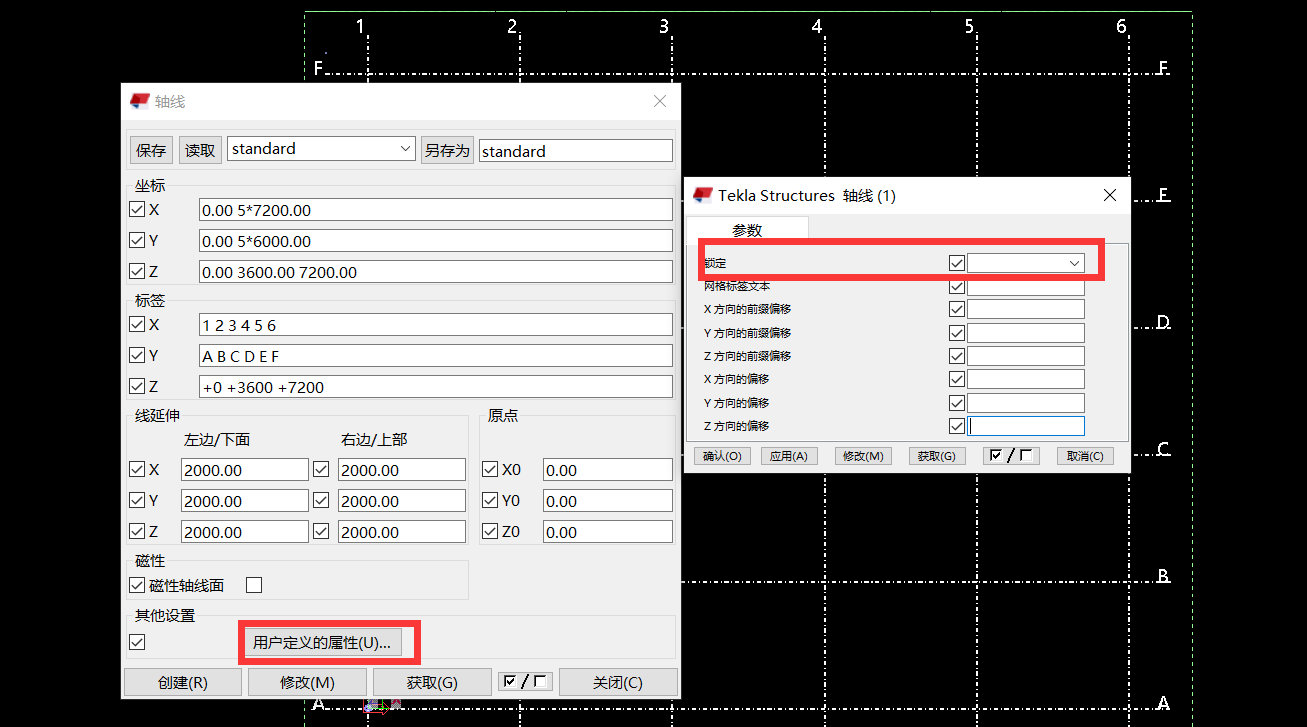Click the 坐标 X field 0.00 5*7200.00
Viewport: 1307px width, 727px height.
point(436,210)
